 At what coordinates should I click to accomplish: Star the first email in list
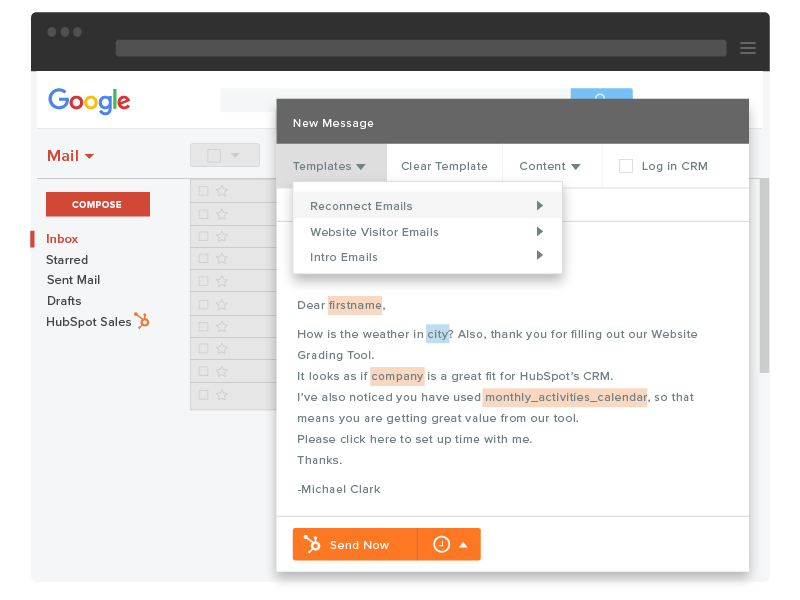[222, 191]
